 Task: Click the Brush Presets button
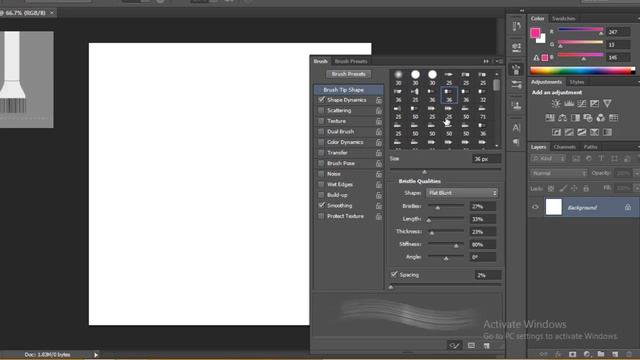[x=349, y=74]
